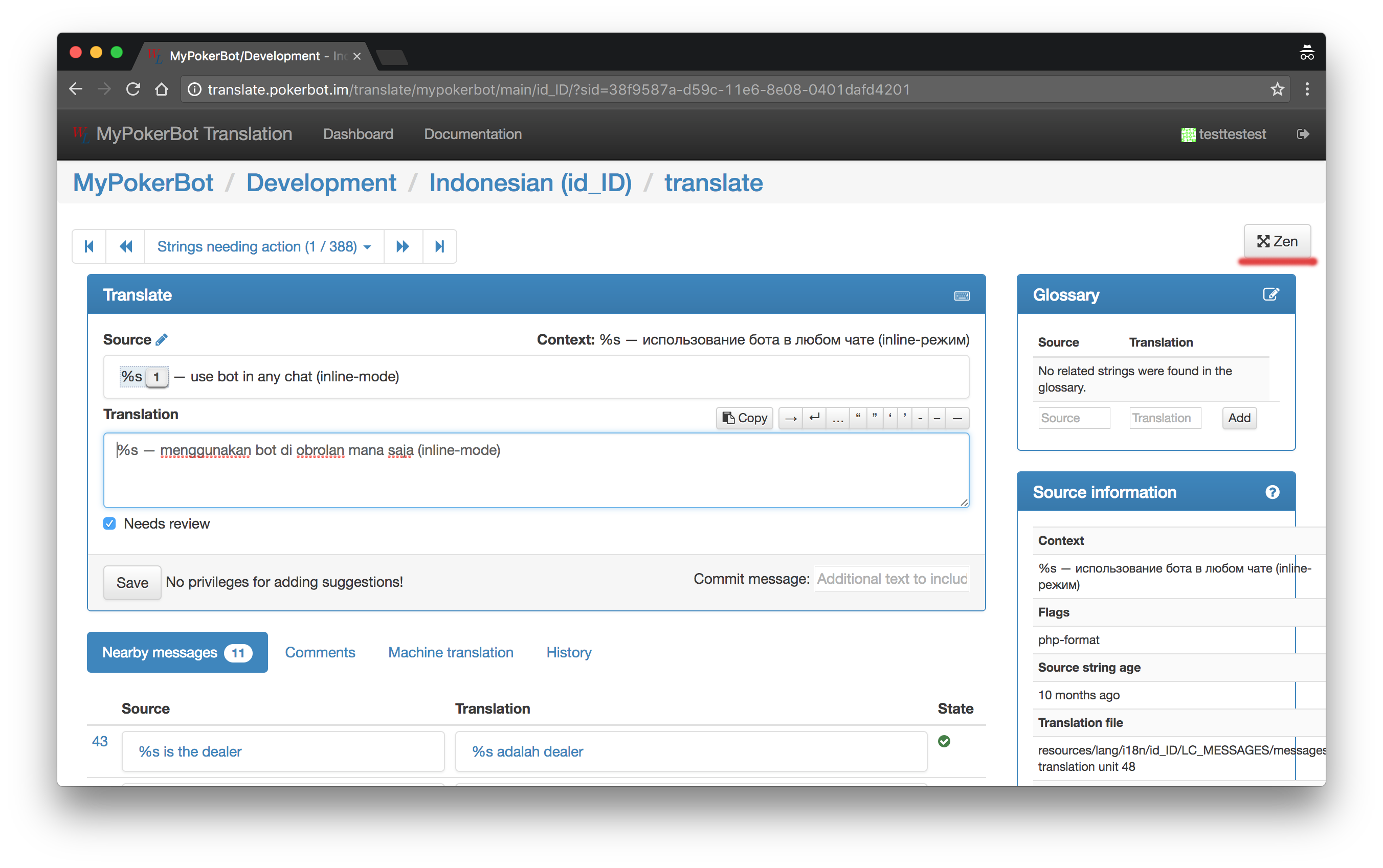Click the previous string double-arrow icon

[x=126, y=246]
